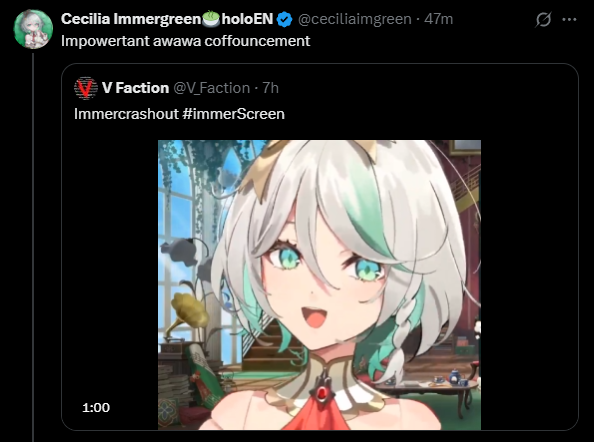Screen dimensions: 594x442
Task: Play the anime girl video thumbnail
Action: (x=319, y=285)
